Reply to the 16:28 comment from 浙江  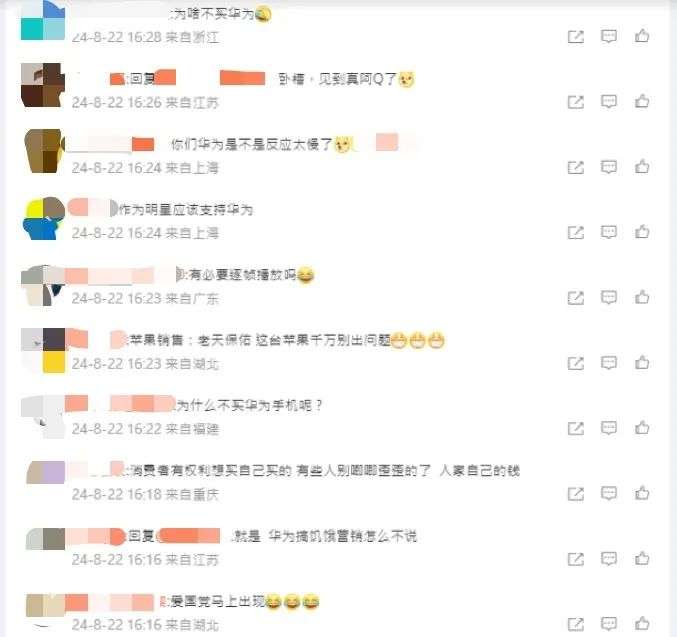coord(609,36)
